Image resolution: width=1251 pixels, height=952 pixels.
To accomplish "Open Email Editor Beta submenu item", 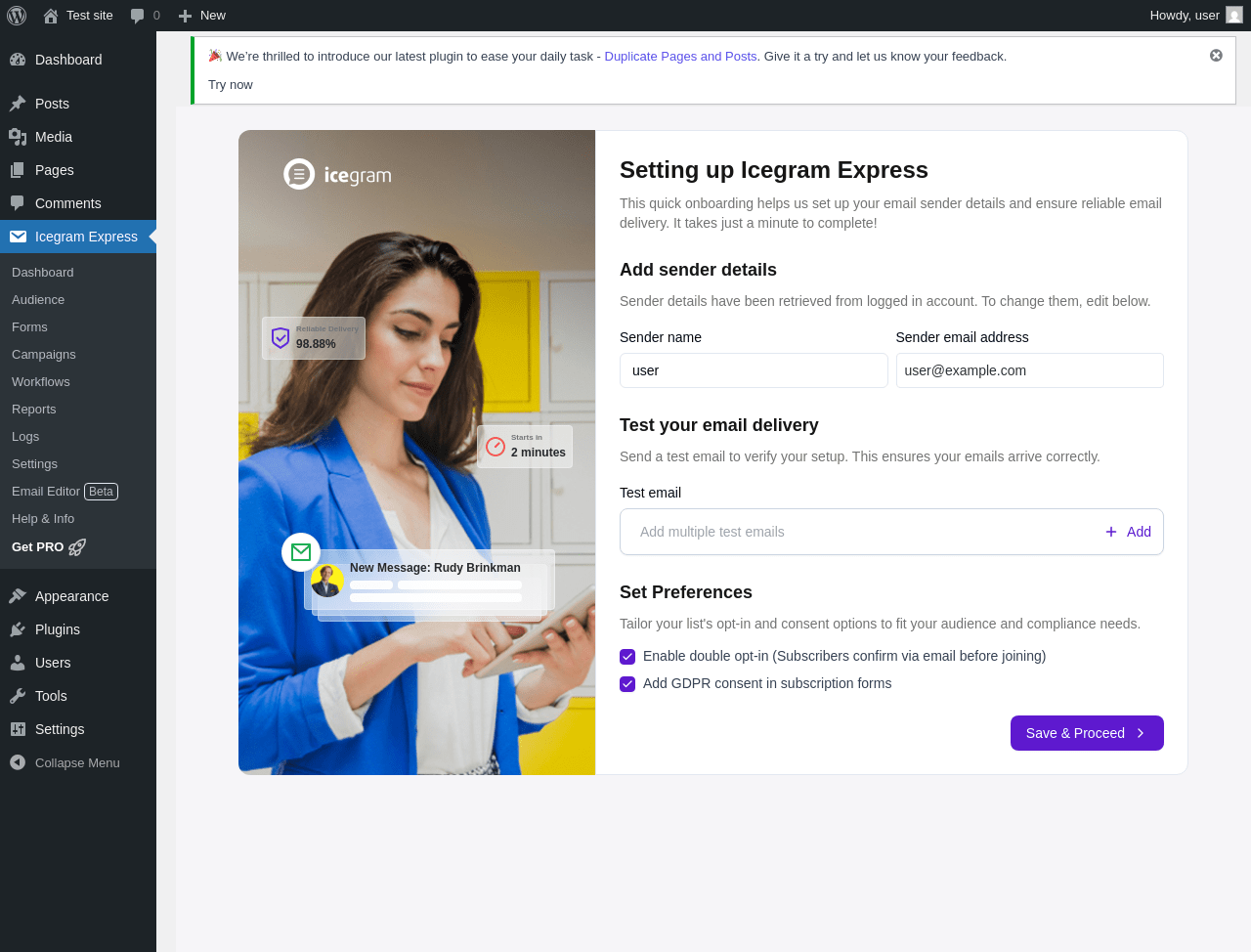I will 65,492.
